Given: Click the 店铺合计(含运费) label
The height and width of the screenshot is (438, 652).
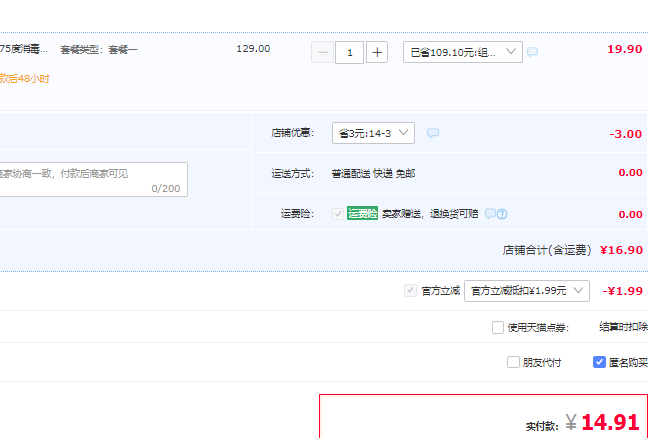Looking at the screenshot, I should pyautogui.click(x=547, y=250).
